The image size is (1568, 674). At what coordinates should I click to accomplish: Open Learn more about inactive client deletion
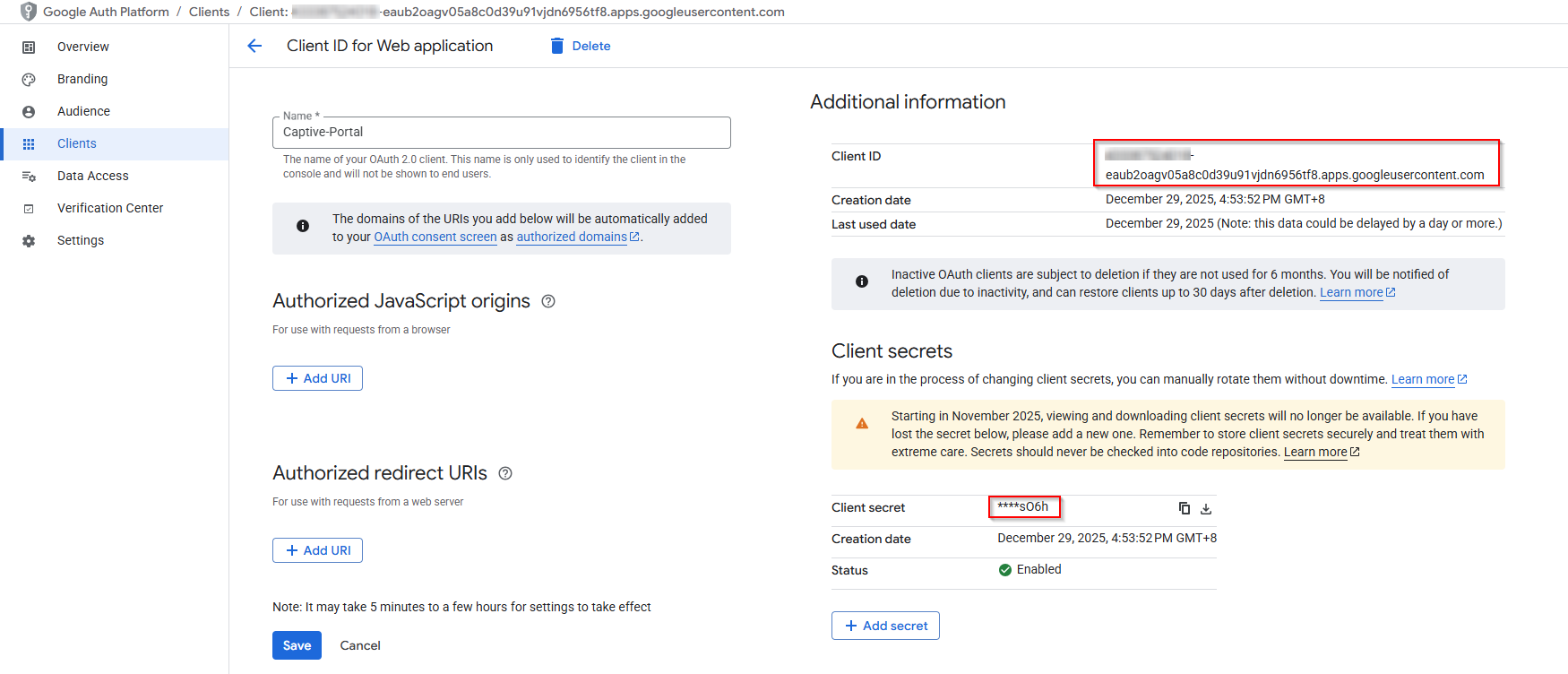coord(1357,292)
